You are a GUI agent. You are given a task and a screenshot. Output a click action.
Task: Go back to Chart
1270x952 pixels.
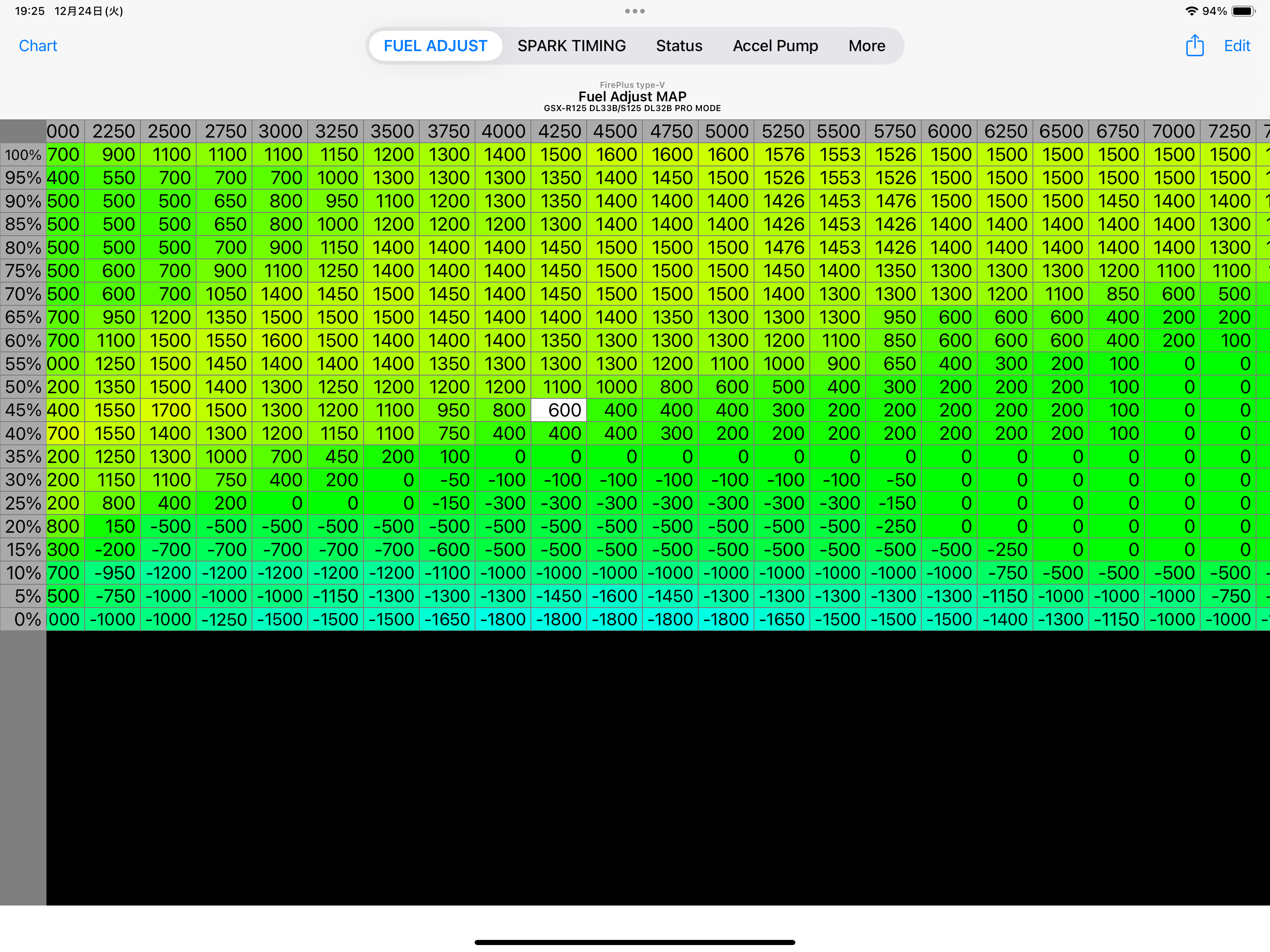(x=38, y=46)
